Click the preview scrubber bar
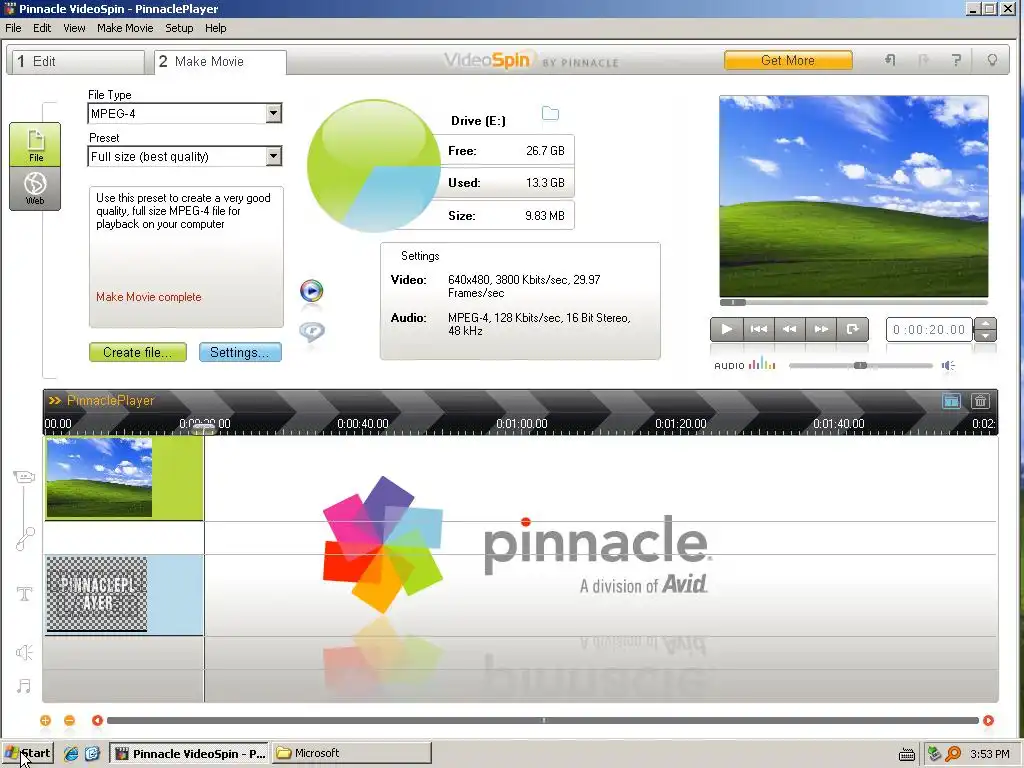1024x768 pixels. (854, 302)
